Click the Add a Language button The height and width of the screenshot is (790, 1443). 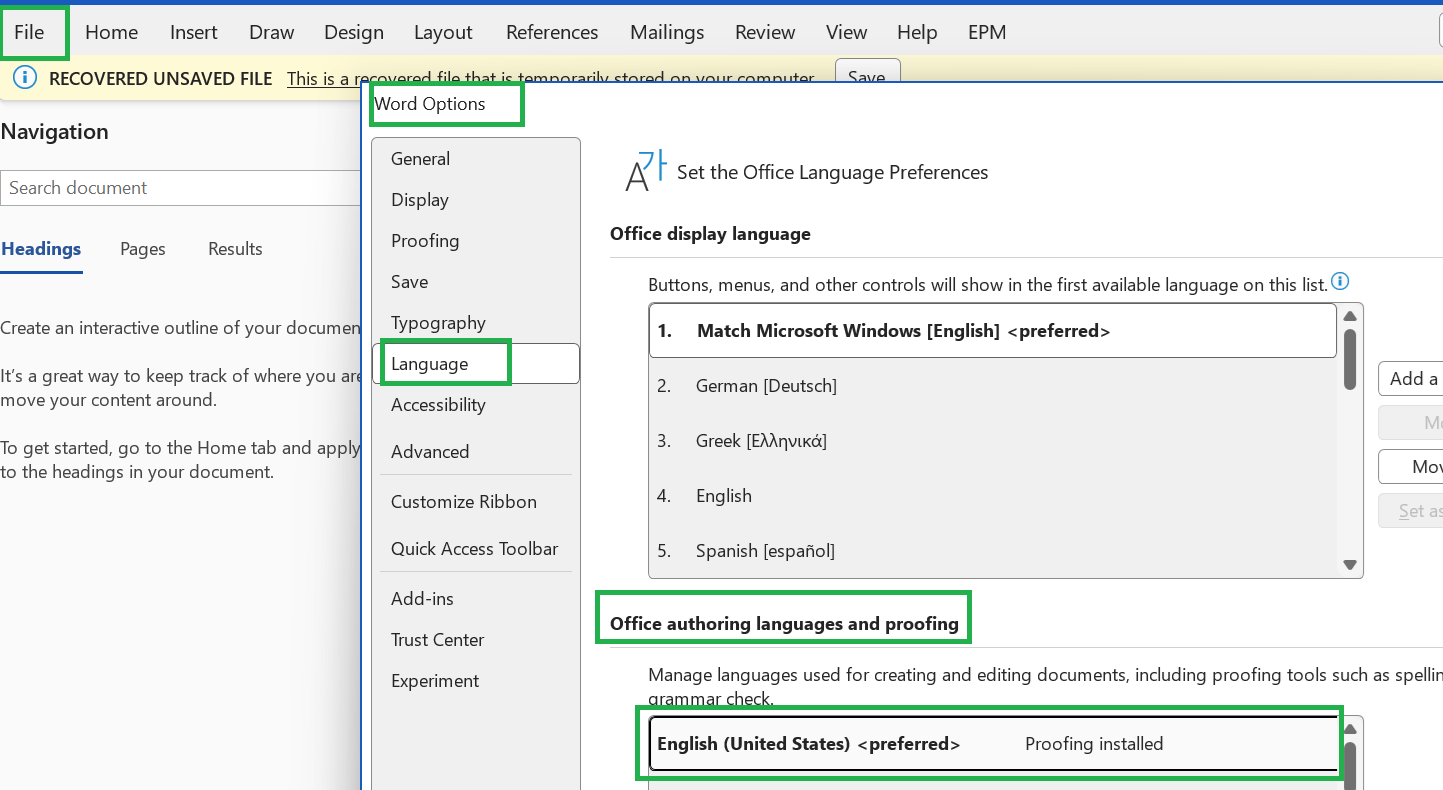(x=1411, y=379)
